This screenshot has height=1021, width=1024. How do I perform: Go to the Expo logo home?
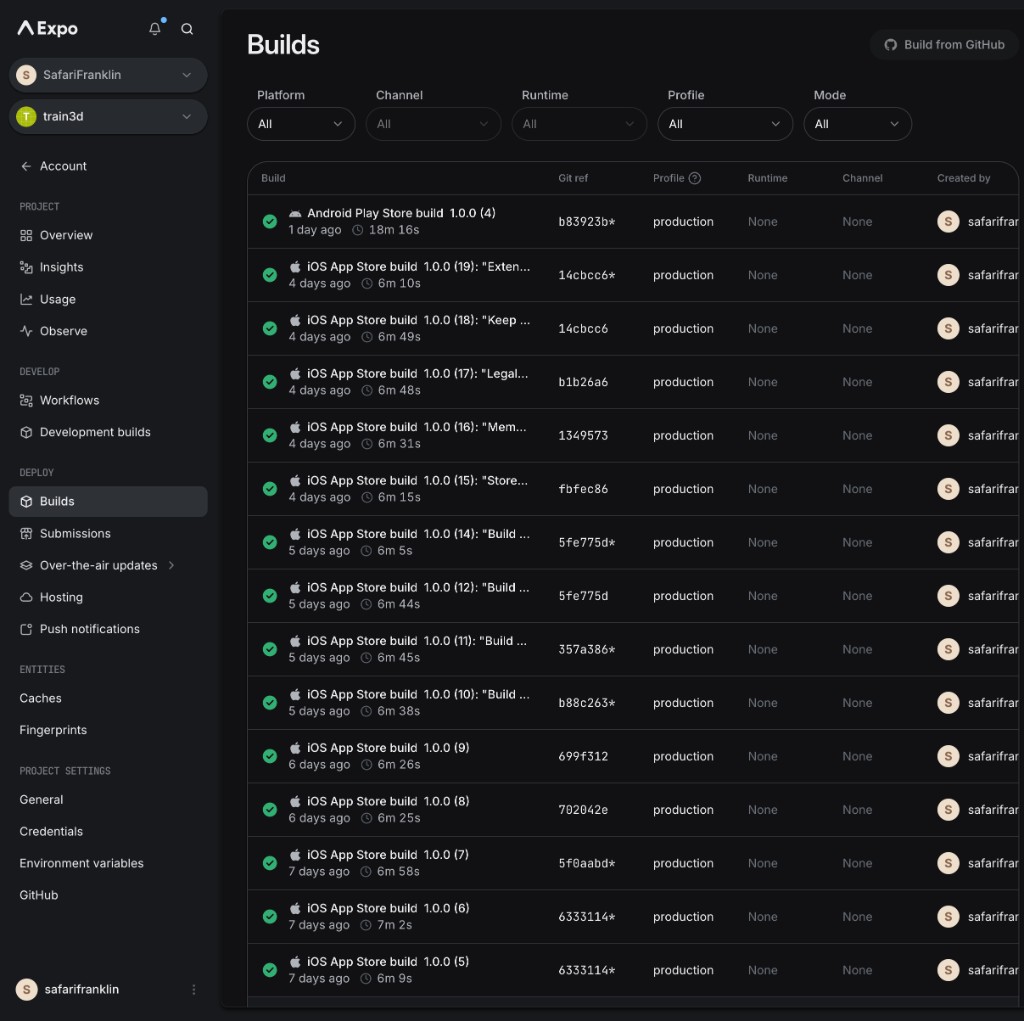tap(48, 28)
